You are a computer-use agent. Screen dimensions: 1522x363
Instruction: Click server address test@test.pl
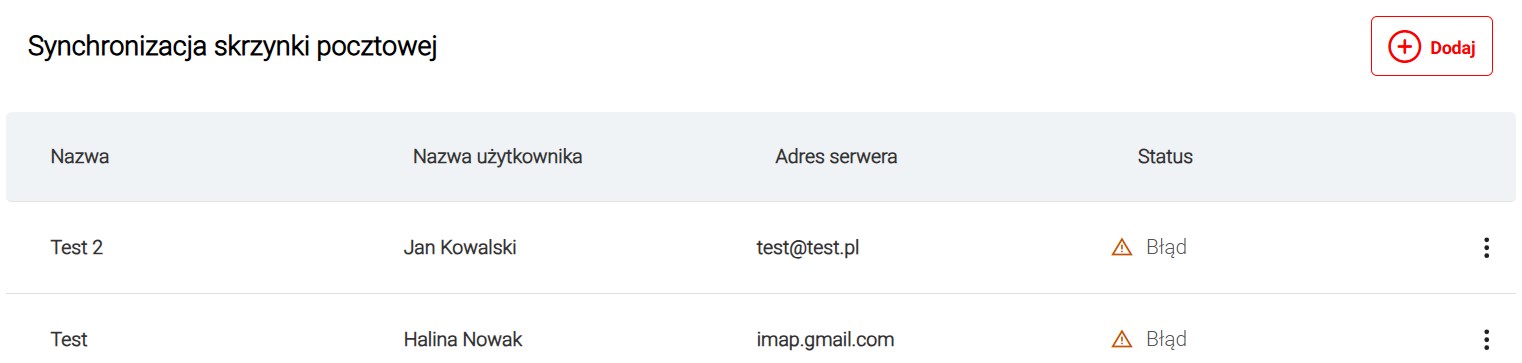(808, 248)
